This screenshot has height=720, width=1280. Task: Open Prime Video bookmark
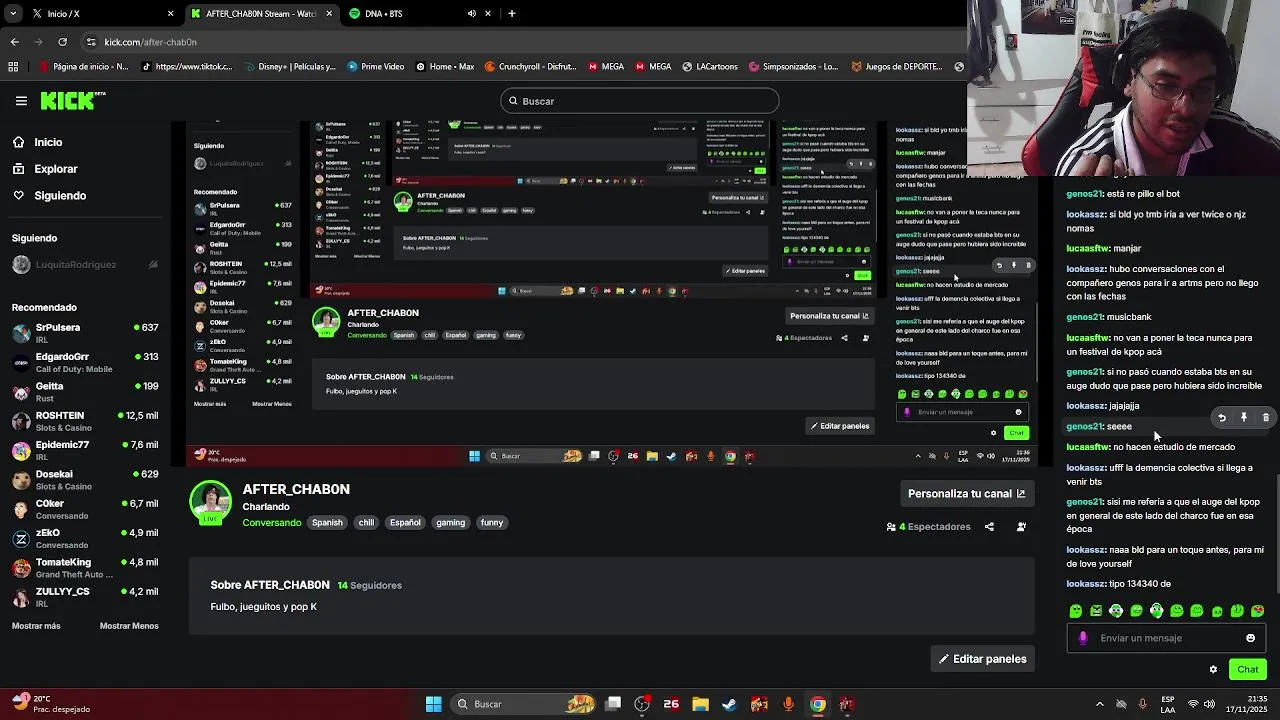pos(376,67)
